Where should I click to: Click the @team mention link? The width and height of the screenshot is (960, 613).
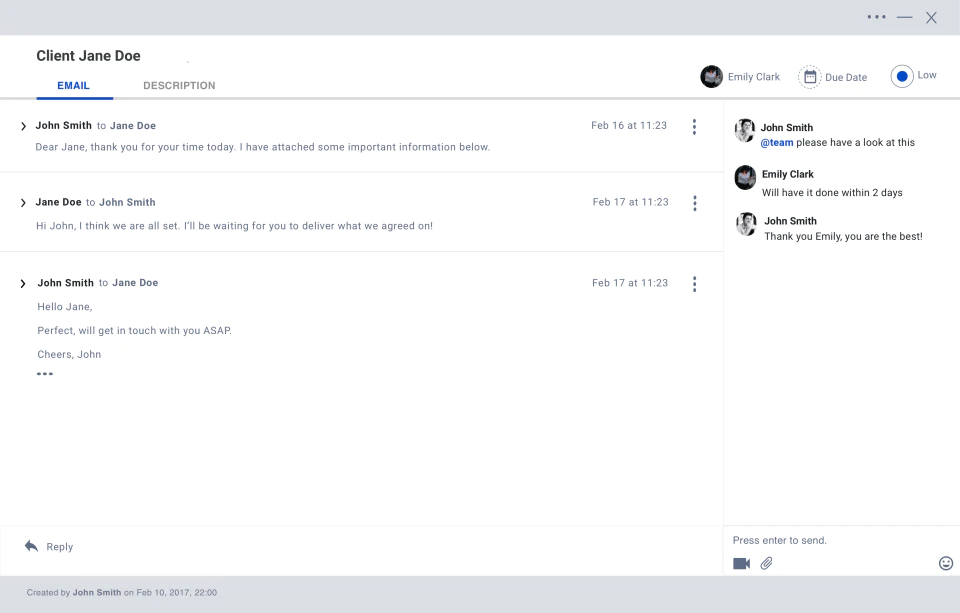point(777,143)
